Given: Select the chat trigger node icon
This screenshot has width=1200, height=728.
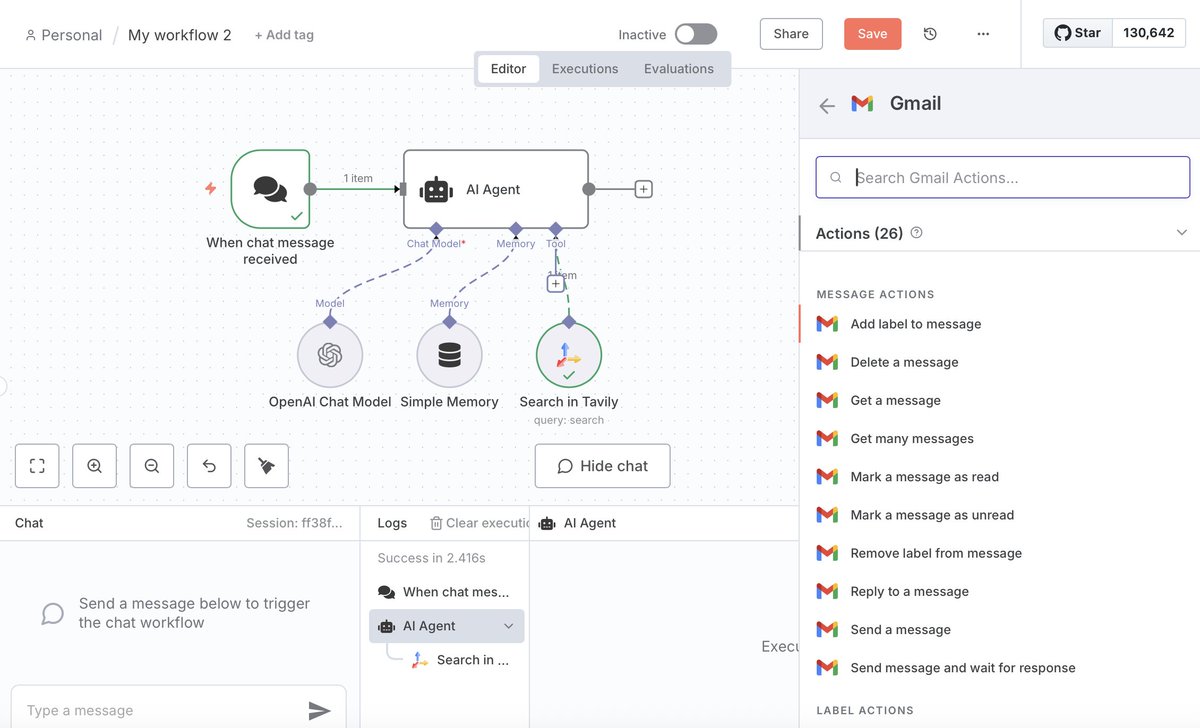Looking at the screenshot, I should [270, 189].
